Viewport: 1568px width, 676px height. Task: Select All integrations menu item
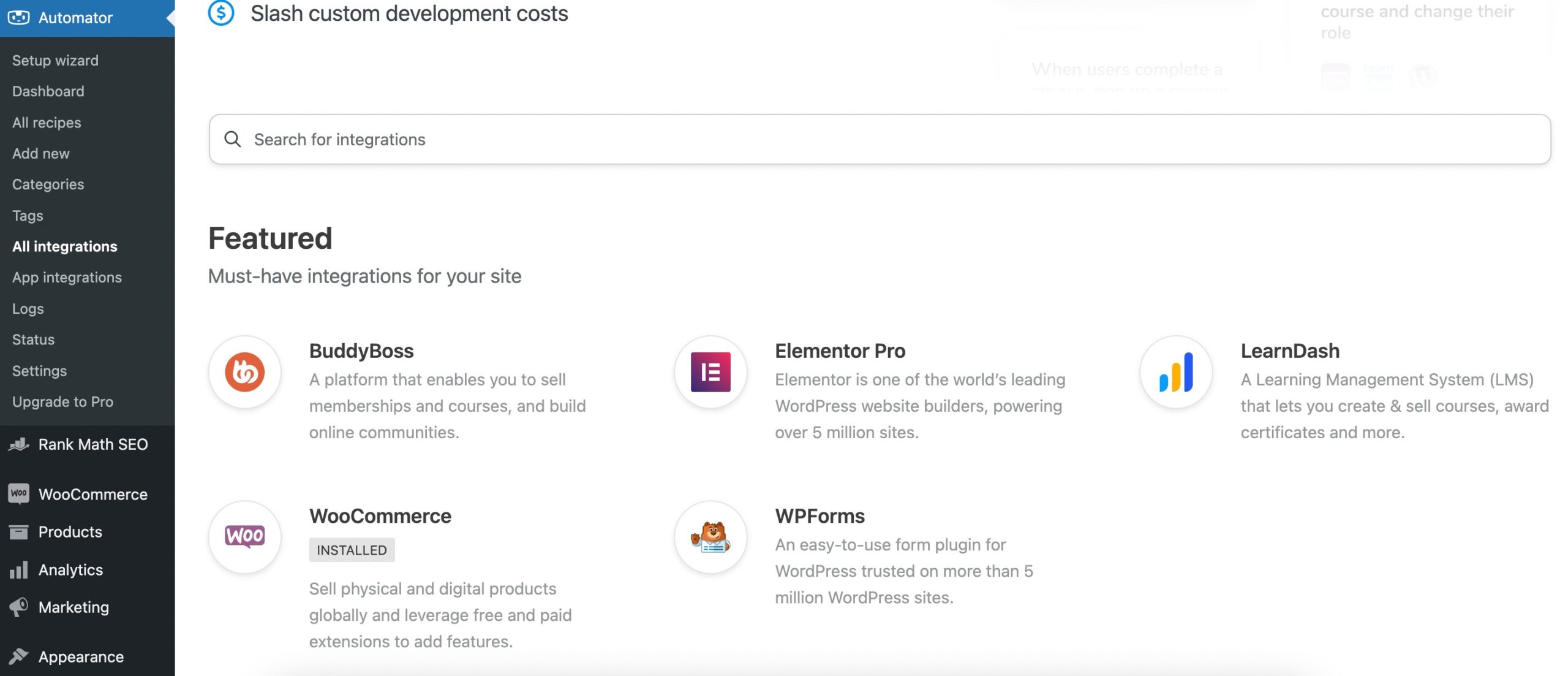64,247
